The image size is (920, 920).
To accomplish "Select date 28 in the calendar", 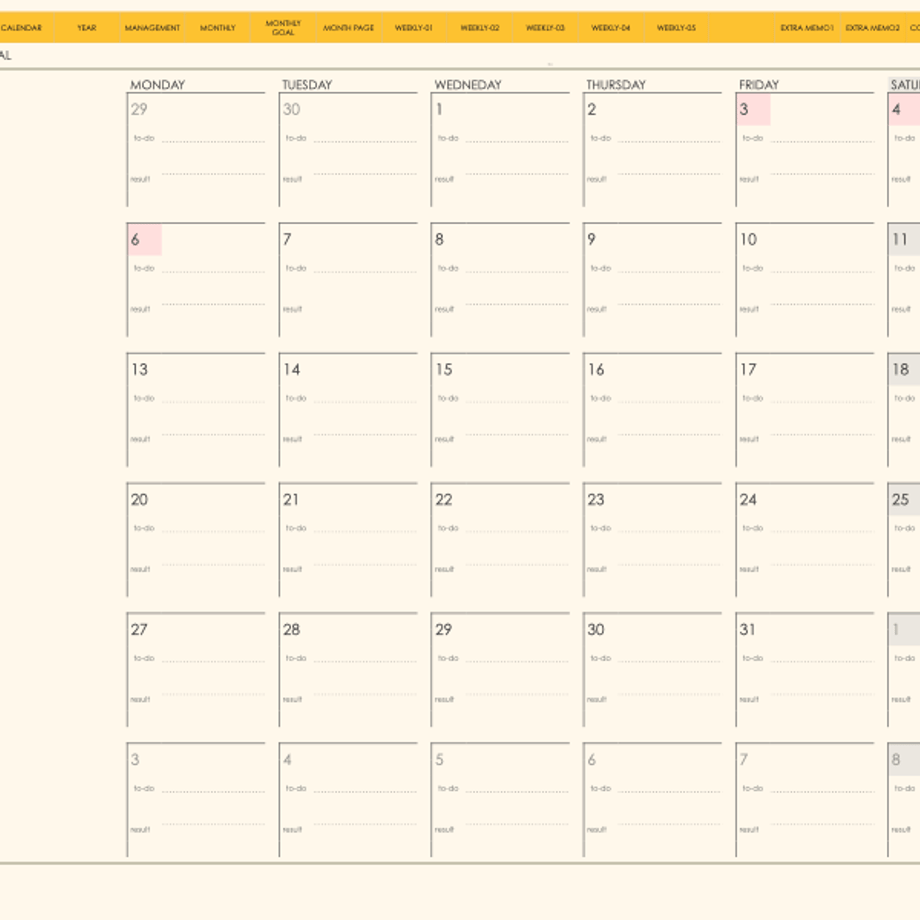I will (x=292, y=630).
